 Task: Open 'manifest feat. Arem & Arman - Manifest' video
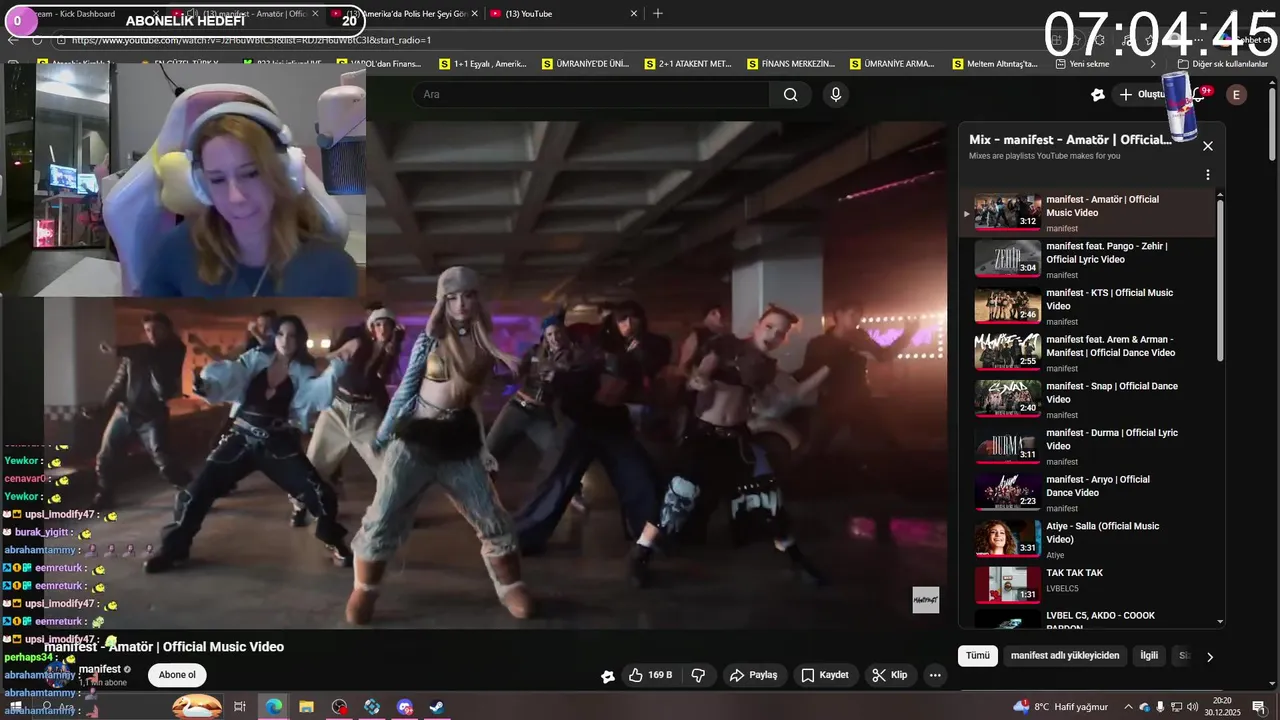(x=1090, y=353)
